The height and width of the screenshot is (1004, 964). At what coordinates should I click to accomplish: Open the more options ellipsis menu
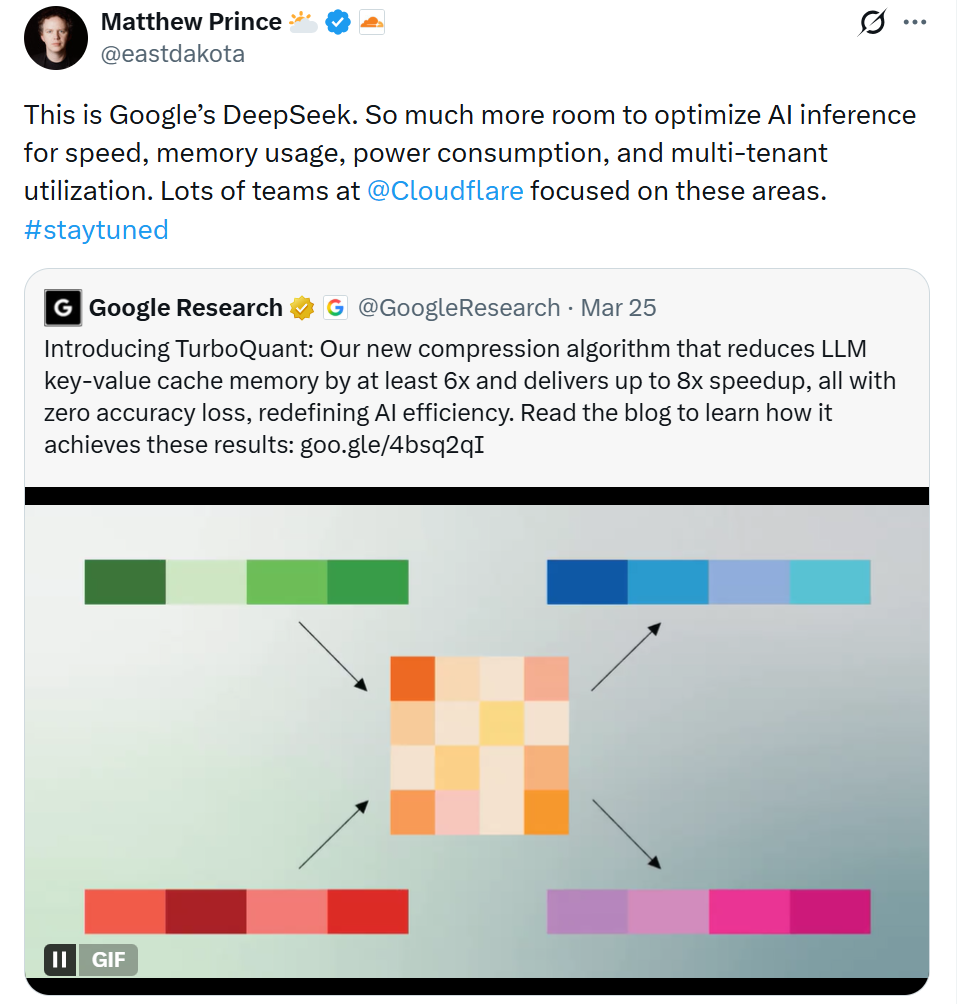point(914,21)
